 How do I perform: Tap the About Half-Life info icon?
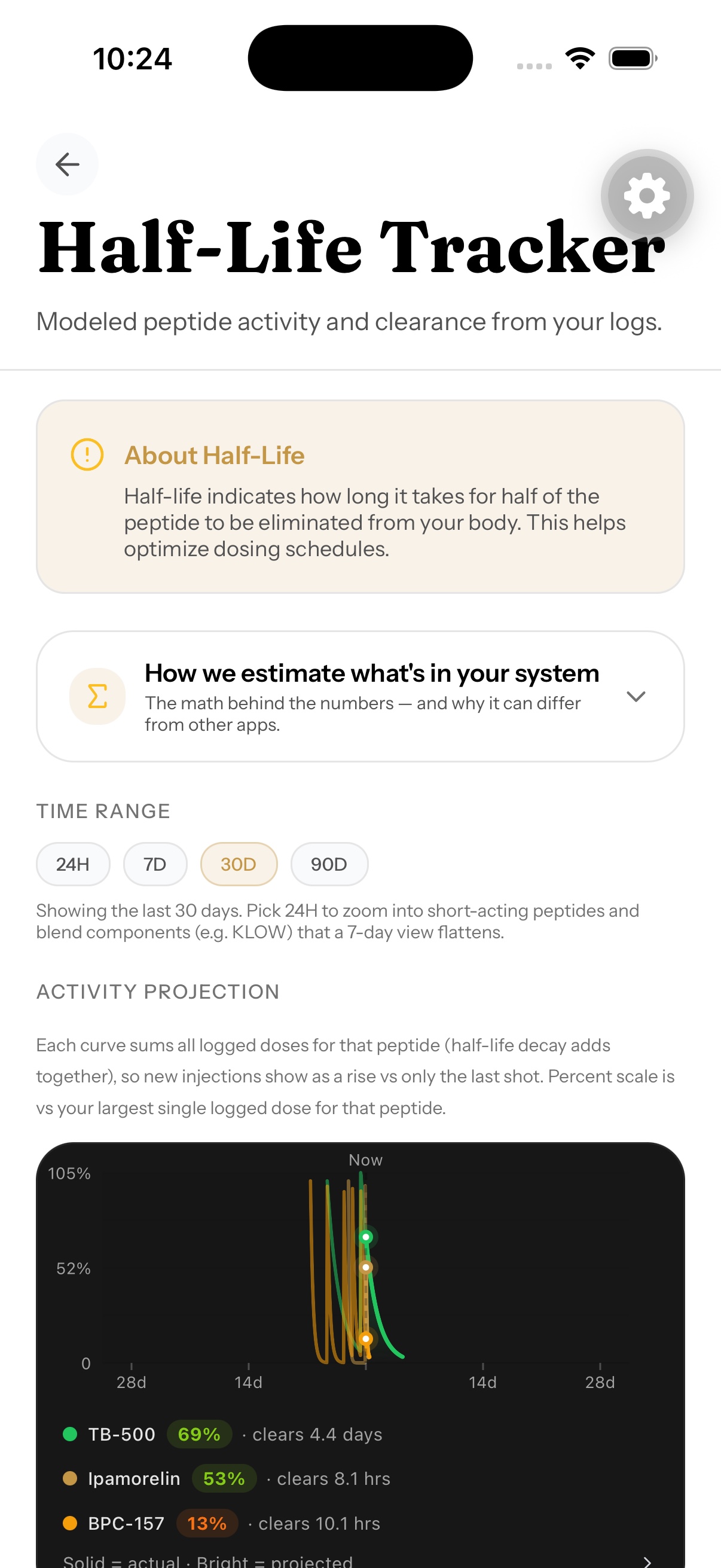[x=87, y=454]
